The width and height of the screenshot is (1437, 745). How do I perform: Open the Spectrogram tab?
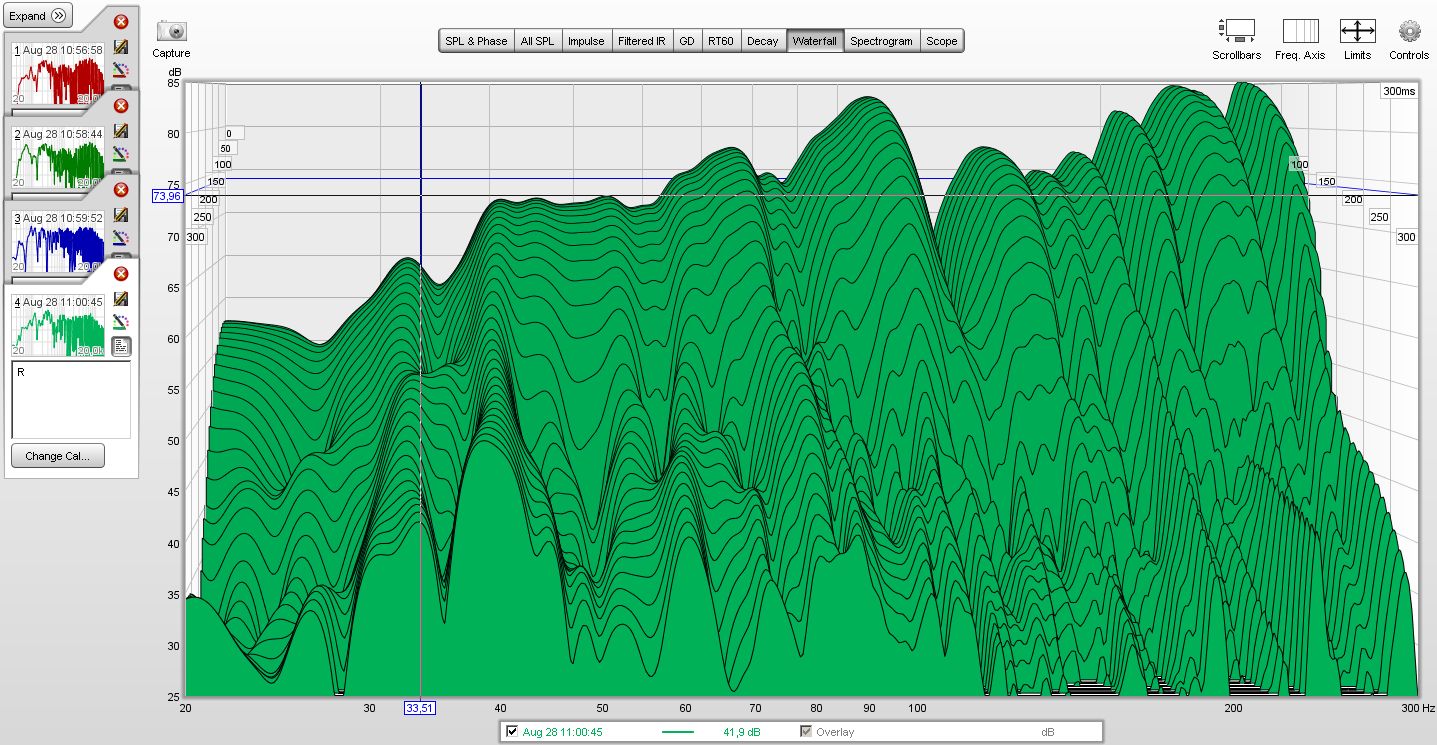pos(881,41)
